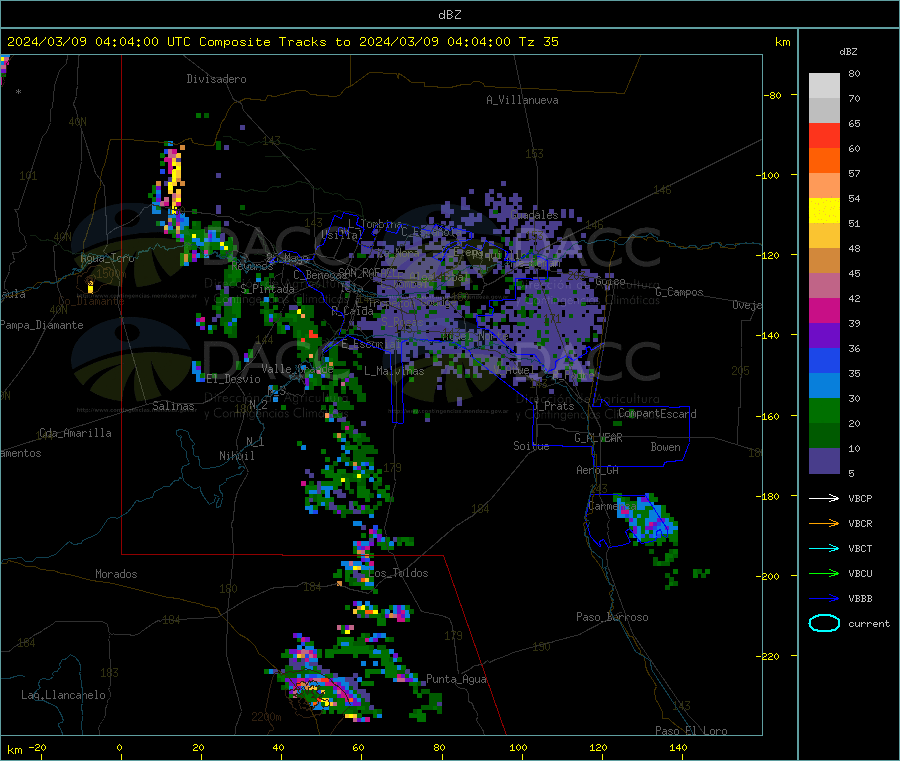Select the blue 35 dBZ color swatch
The width and height of the screenshot is (900, 761).
[824, 360]
